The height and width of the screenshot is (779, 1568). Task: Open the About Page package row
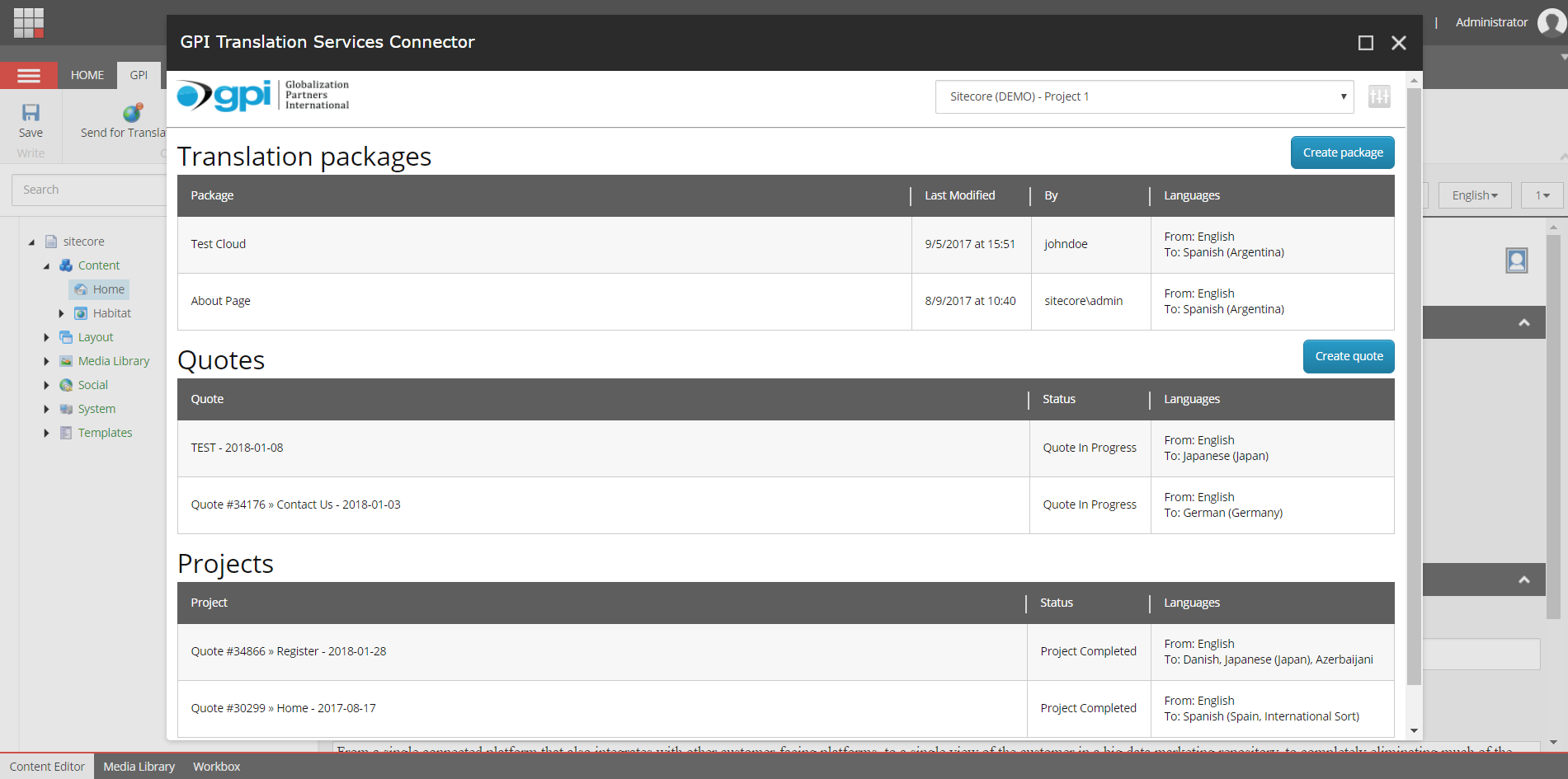pyautogui.click(x=785, y=302)
